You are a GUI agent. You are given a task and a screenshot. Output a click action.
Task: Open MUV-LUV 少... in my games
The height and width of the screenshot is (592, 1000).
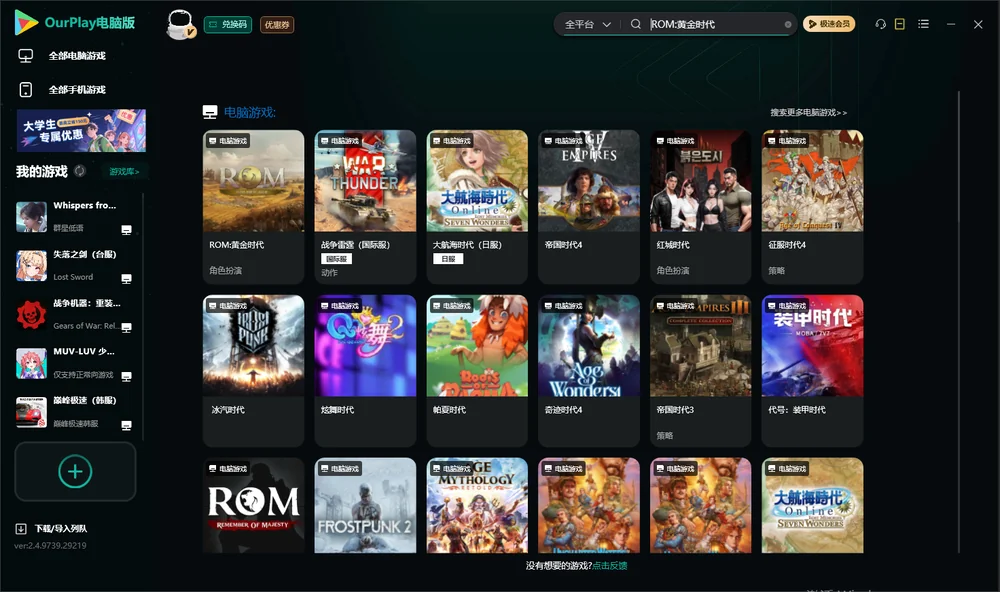click(x=75, y=363)
